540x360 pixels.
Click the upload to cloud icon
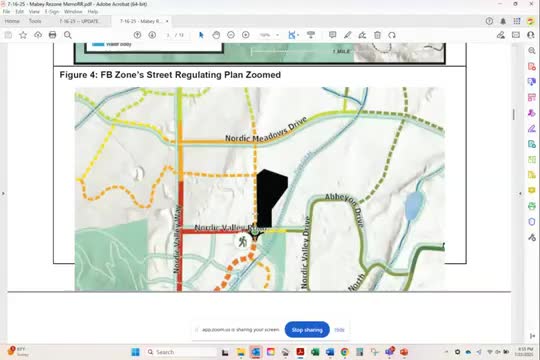38,35
